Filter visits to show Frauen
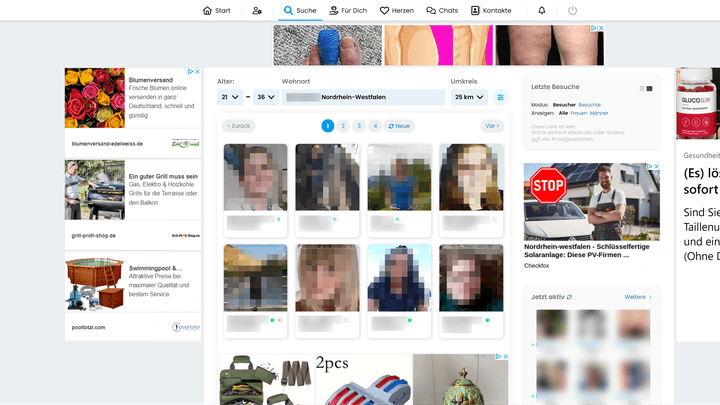This screenshot has height=405, width=720. [578, 113]
